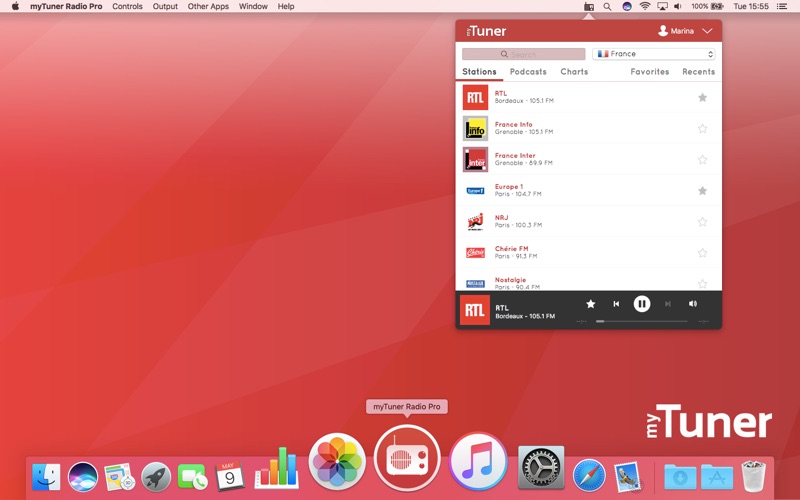Click the France Info logo
800x500 pixels.
pos(475,129)
